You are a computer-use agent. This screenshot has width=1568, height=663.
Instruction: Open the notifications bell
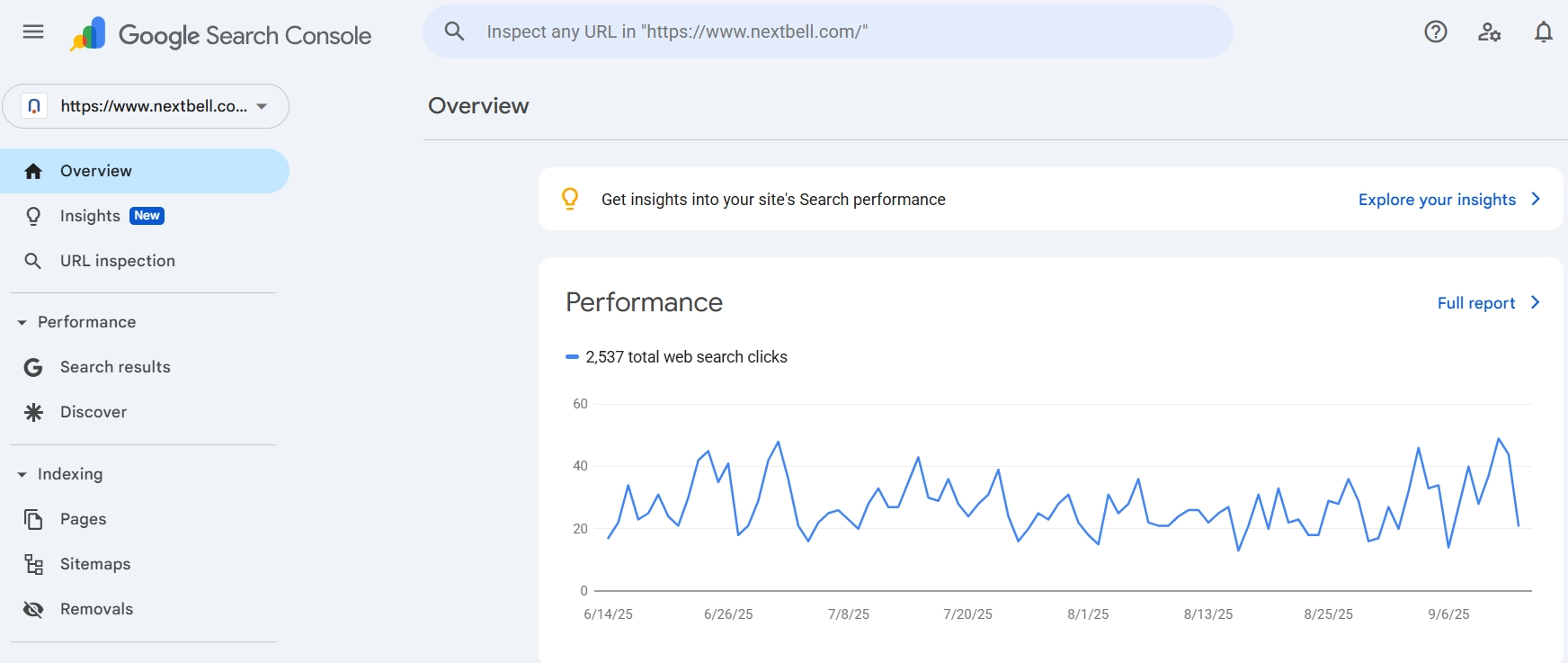1543,32
